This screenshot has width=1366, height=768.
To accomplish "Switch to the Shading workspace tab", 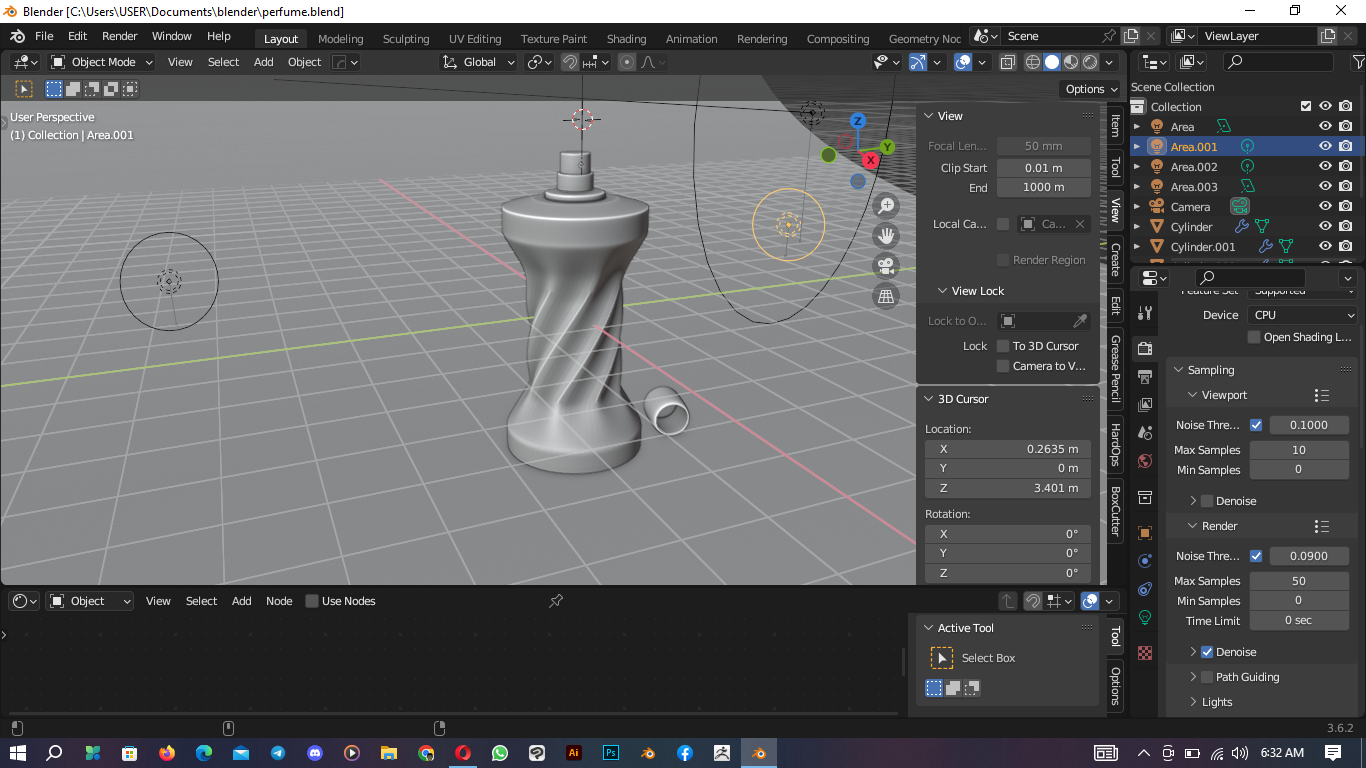I will click(626, 39).
